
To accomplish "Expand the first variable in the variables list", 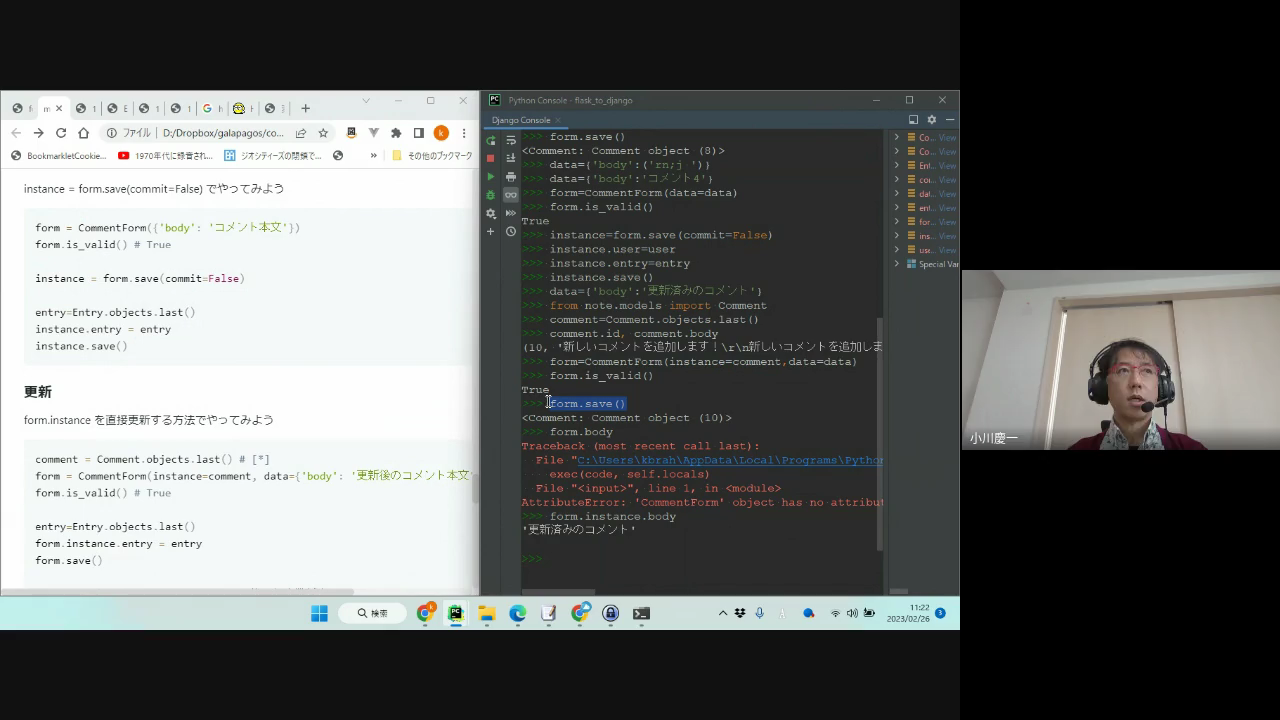I will click(897, 137).
